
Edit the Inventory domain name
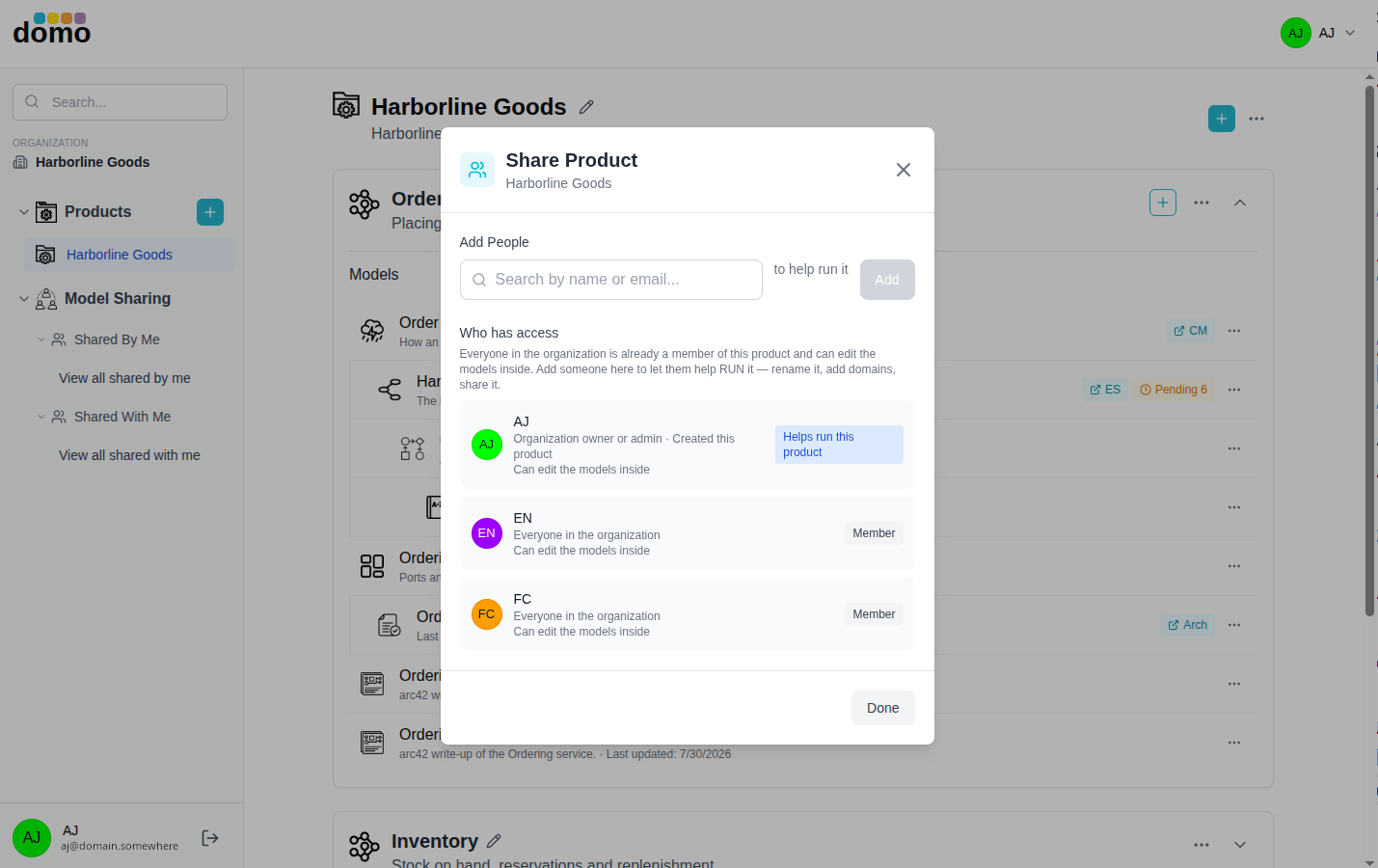pos(494,841)
